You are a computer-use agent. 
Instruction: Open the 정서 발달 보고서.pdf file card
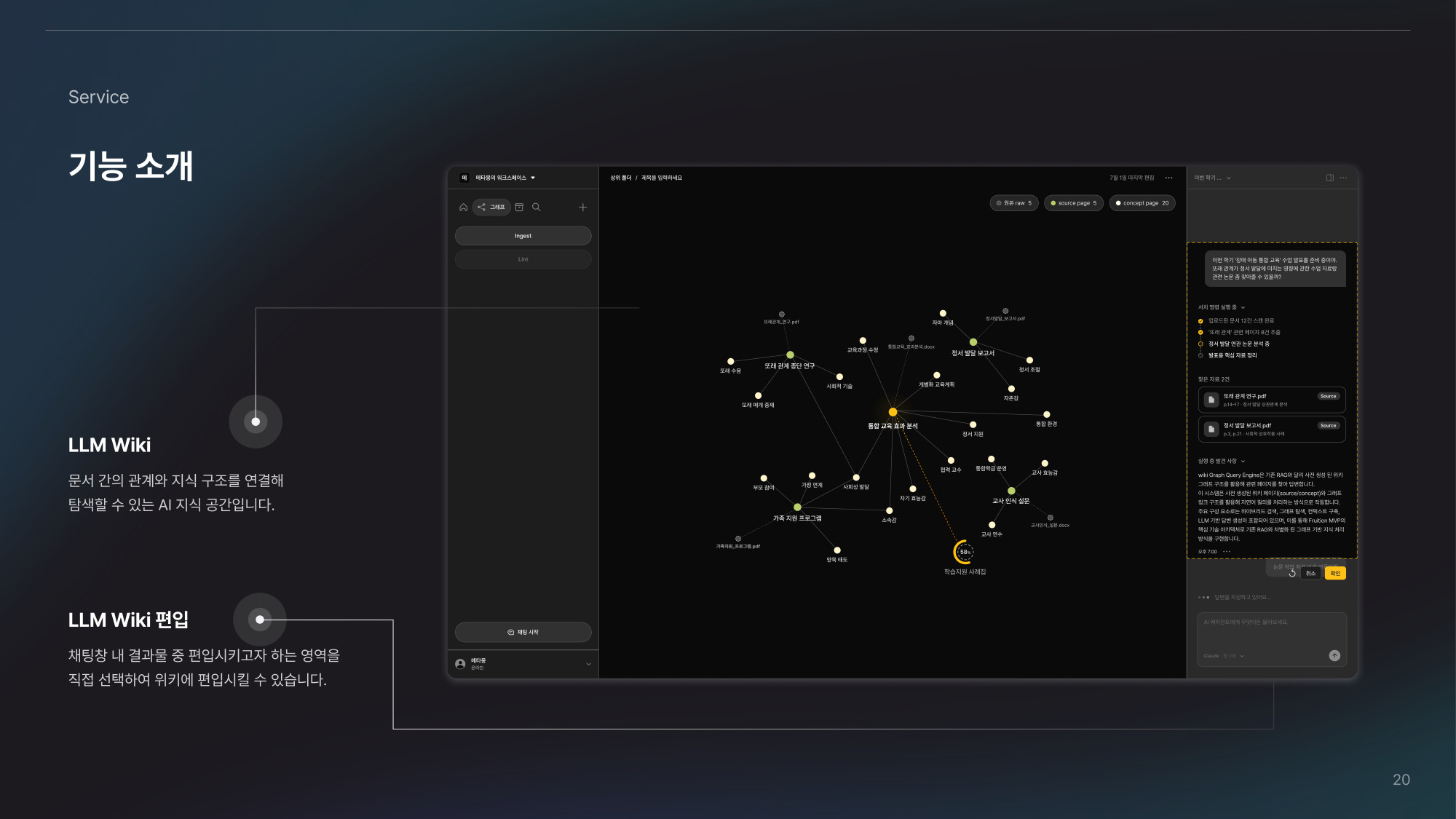(x=1272, y=429)
